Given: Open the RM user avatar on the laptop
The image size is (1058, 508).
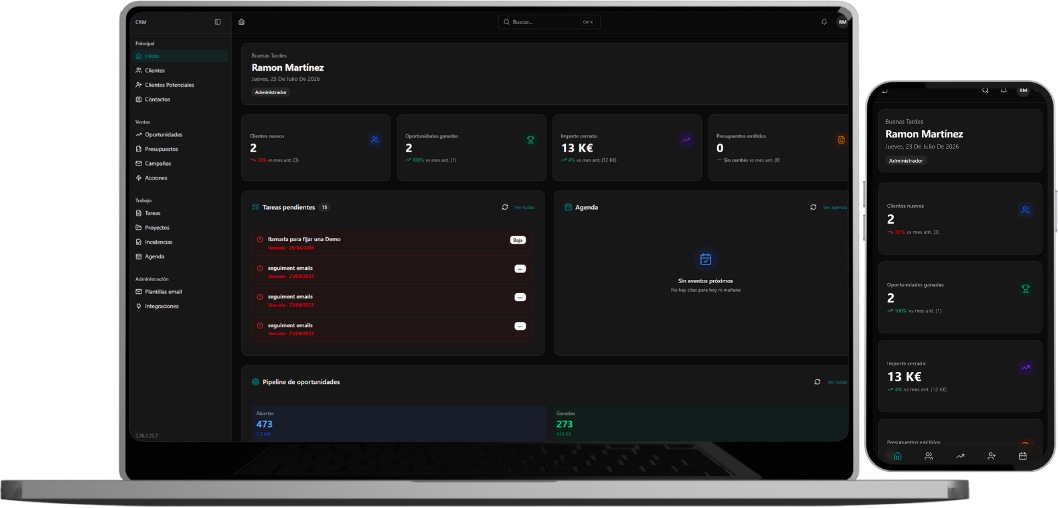Looking at the screenshot, I should pyautogui.click(x=842, y=22).
